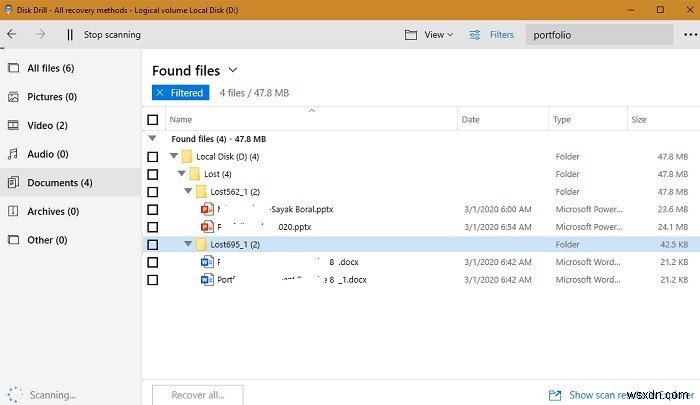Screen dimensions: 700x405
Task: Go forward with the right arrow
Action: pyautogui.click(x=40, y=34)
